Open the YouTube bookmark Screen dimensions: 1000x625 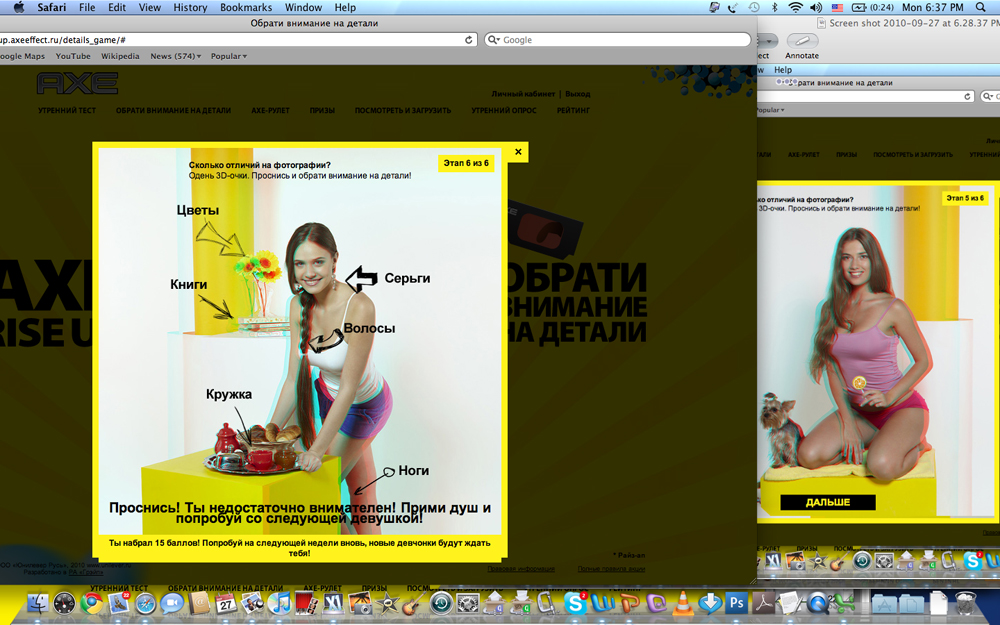click(x=73, y=56)
